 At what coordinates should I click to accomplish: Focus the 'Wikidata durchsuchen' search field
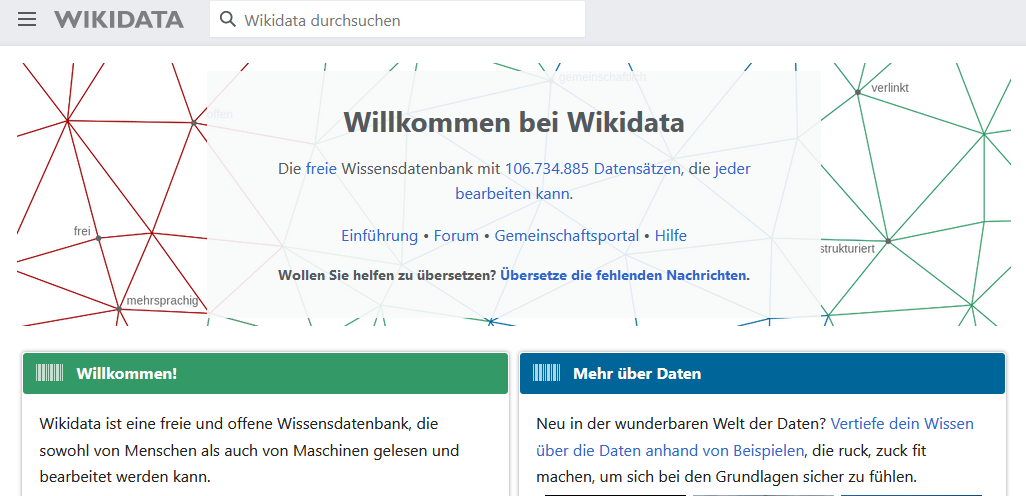[x=397, y=20]
